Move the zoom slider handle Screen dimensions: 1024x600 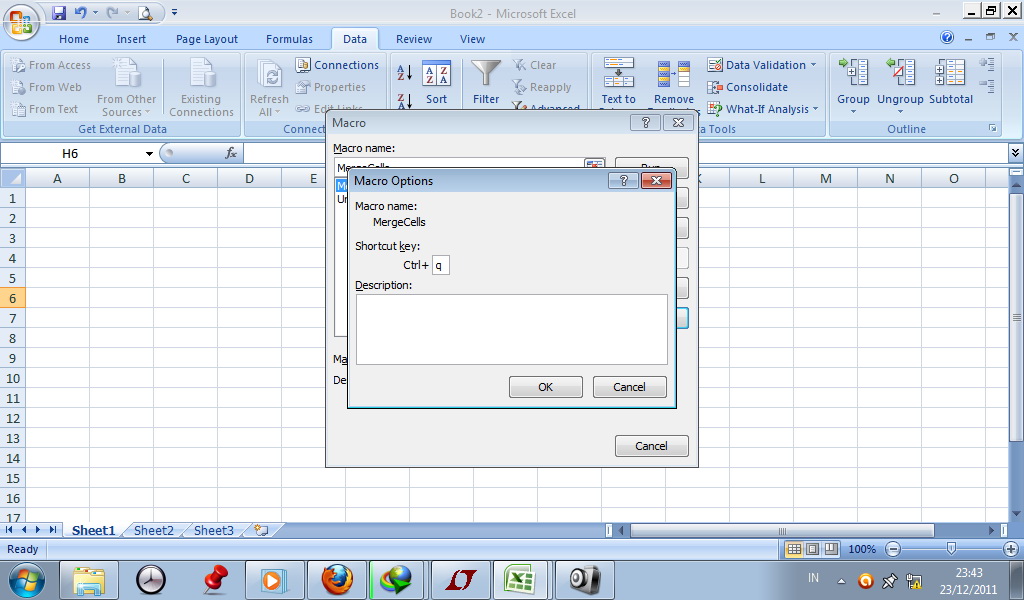952,548
